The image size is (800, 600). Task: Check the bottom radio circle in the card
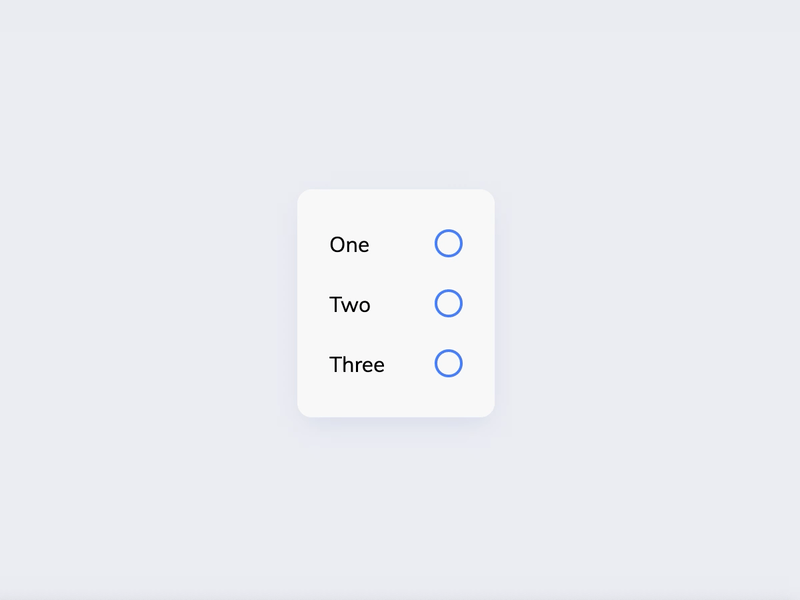point(448,363)
